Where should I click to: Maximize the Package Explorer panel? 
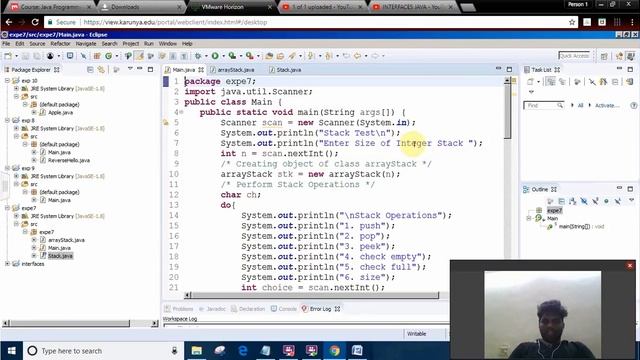(x=150, y=69)
